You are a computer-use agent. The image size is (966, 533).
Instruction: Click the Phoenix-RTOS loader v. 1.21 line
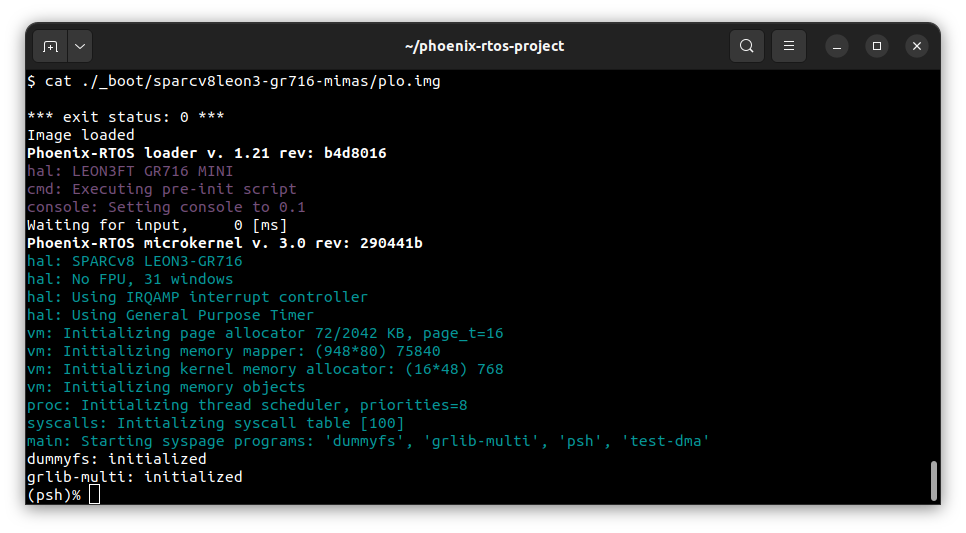click(207, 153)
